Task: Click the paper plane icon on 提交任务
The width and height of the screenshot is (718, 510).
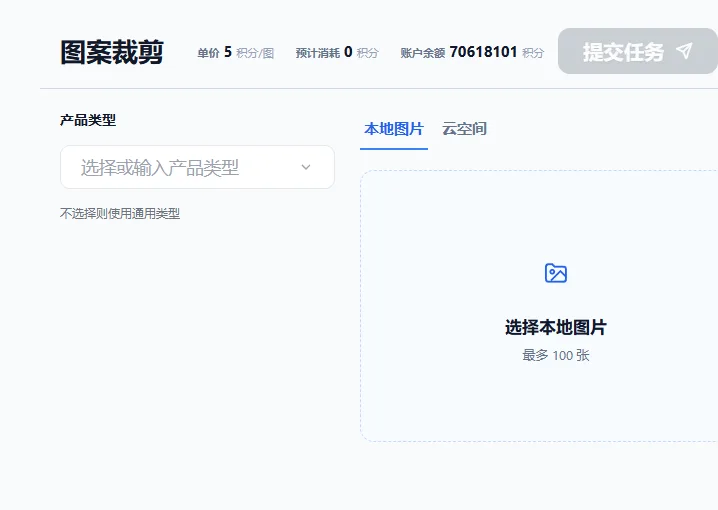Action: [x=684, y=52]
